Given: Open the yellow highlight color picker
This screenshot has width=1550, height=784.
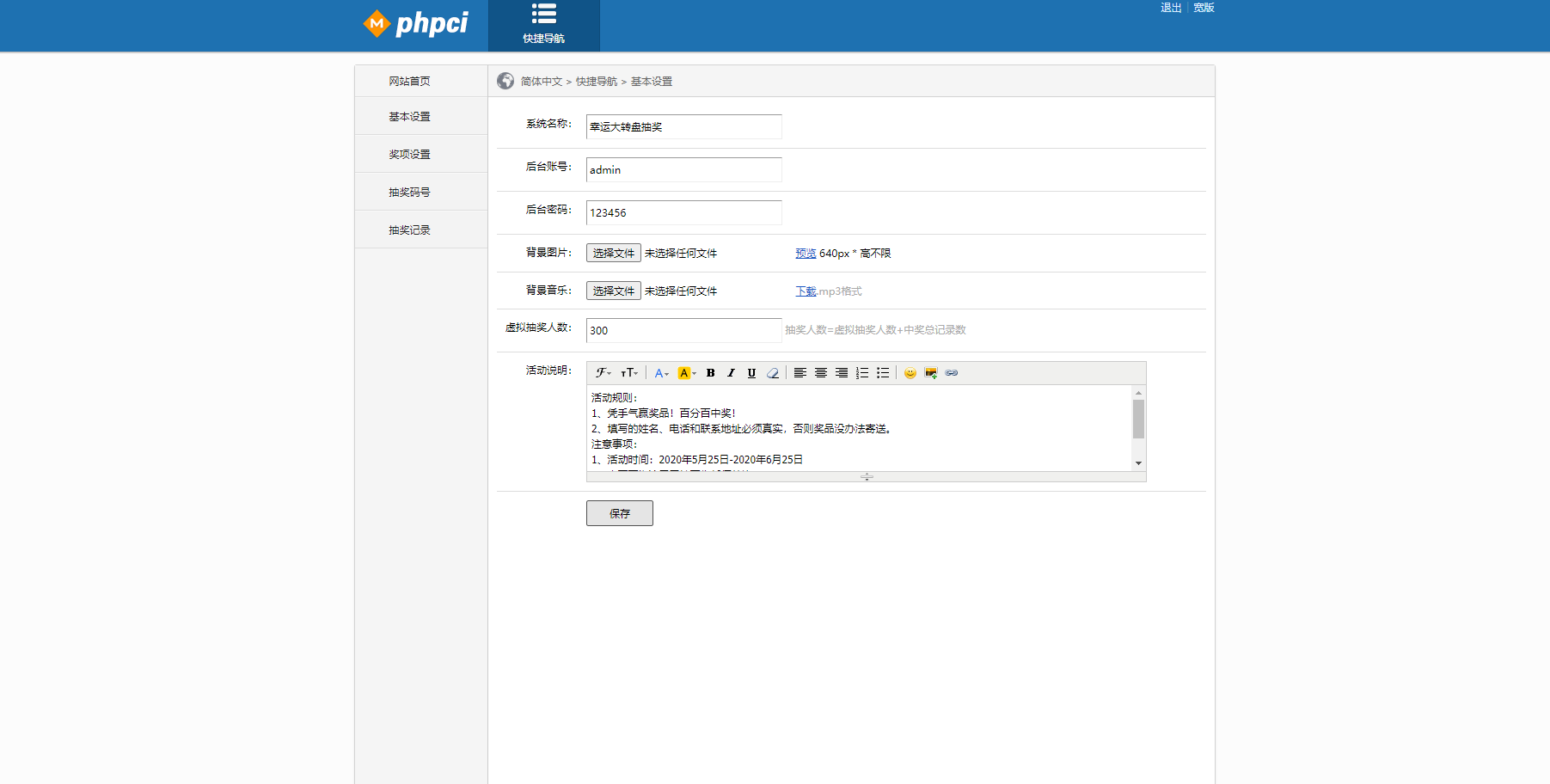Looking at the screenshot, I should pyautogui.click(x=687, y=373).
